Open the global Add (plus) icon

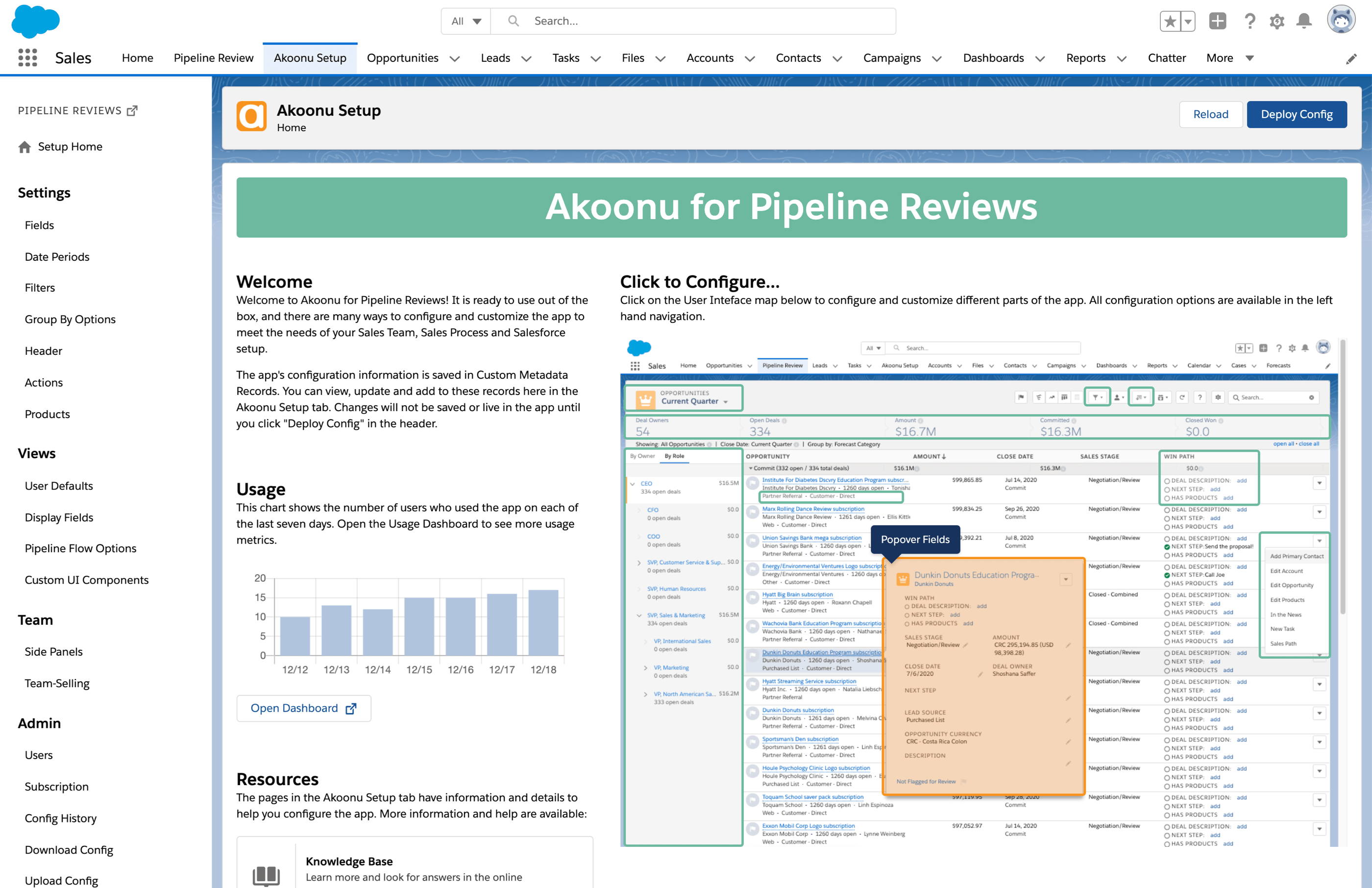1217,22
